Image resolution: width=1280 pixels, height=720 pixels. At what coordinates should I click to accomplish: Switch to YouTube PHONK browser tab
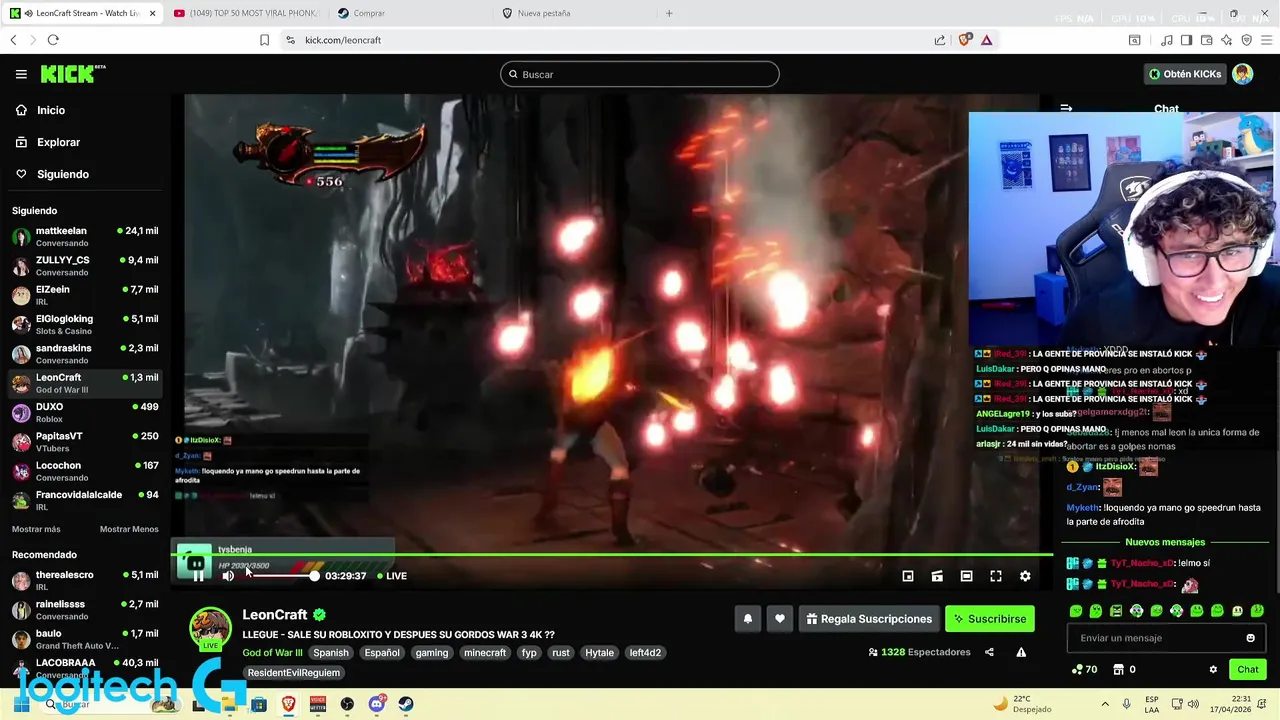[245, 13]
